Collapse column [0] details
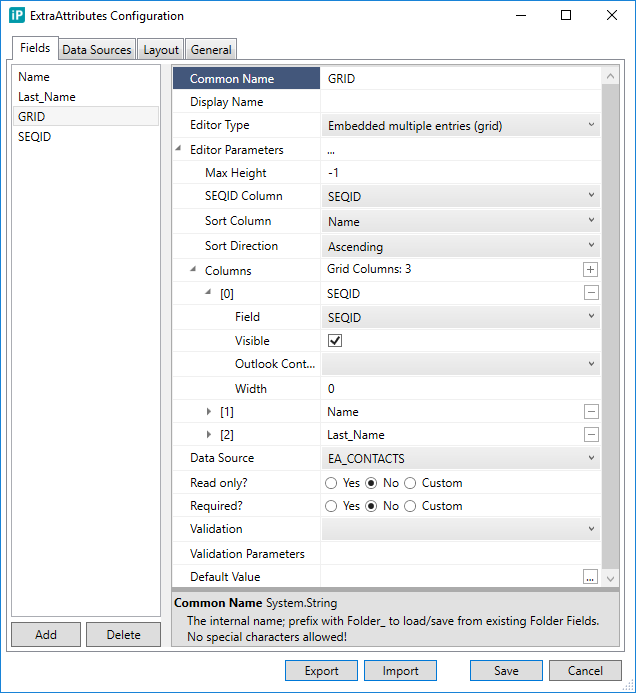Image resolution: width=636 pixels, height=693 pixels. point(208,292)
